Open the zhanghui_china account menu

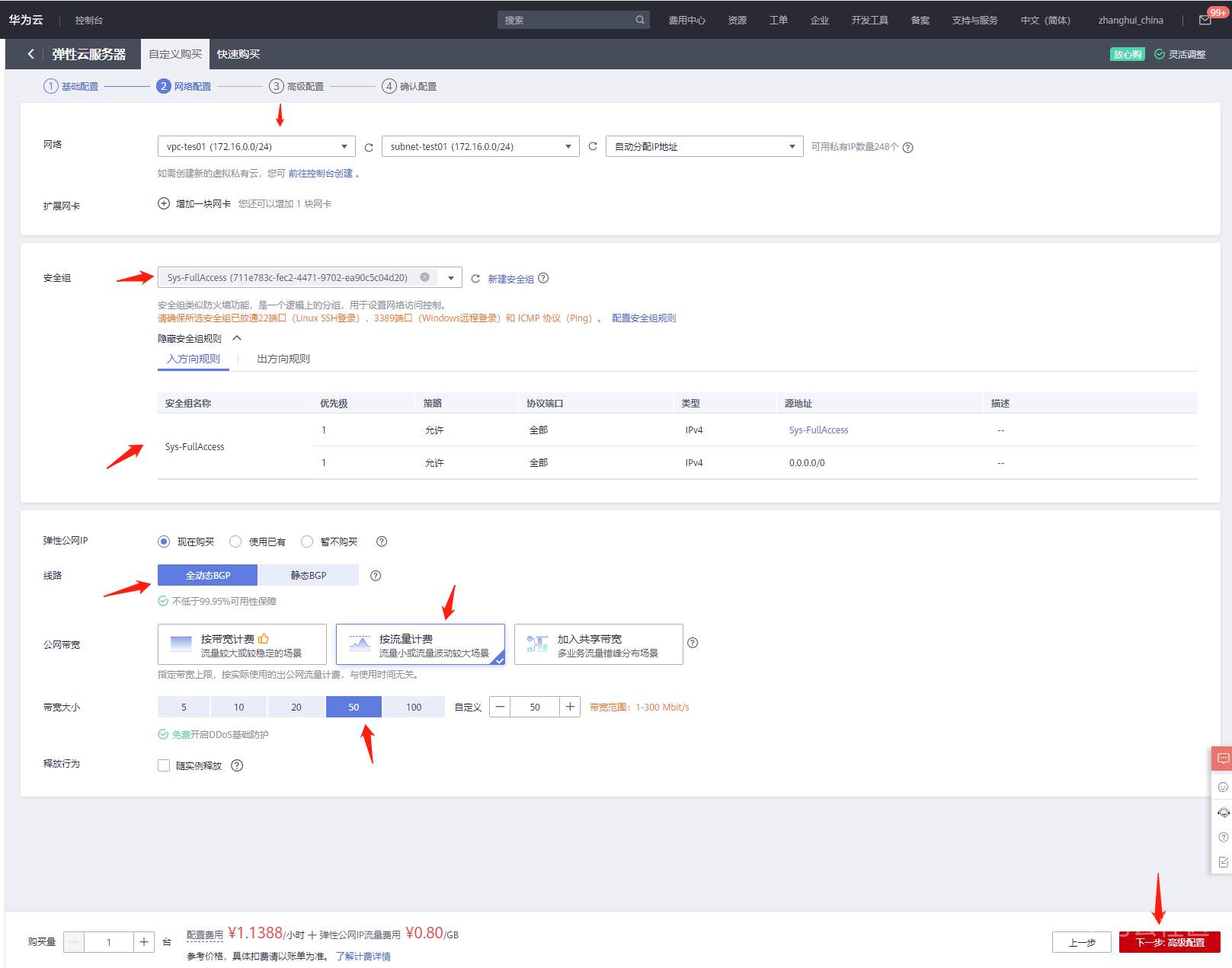[x=1131, y=21]
